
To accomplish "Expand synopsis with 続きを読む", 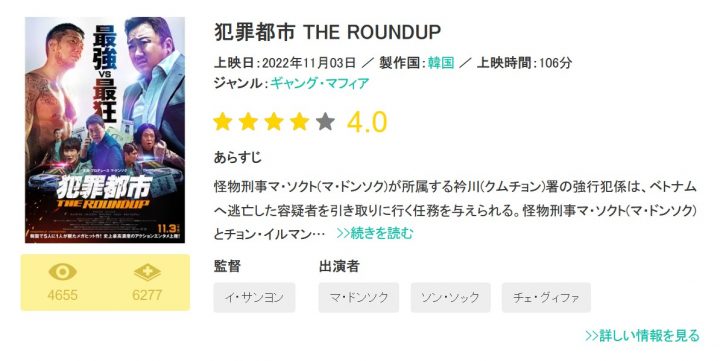I will pos(375,233).
